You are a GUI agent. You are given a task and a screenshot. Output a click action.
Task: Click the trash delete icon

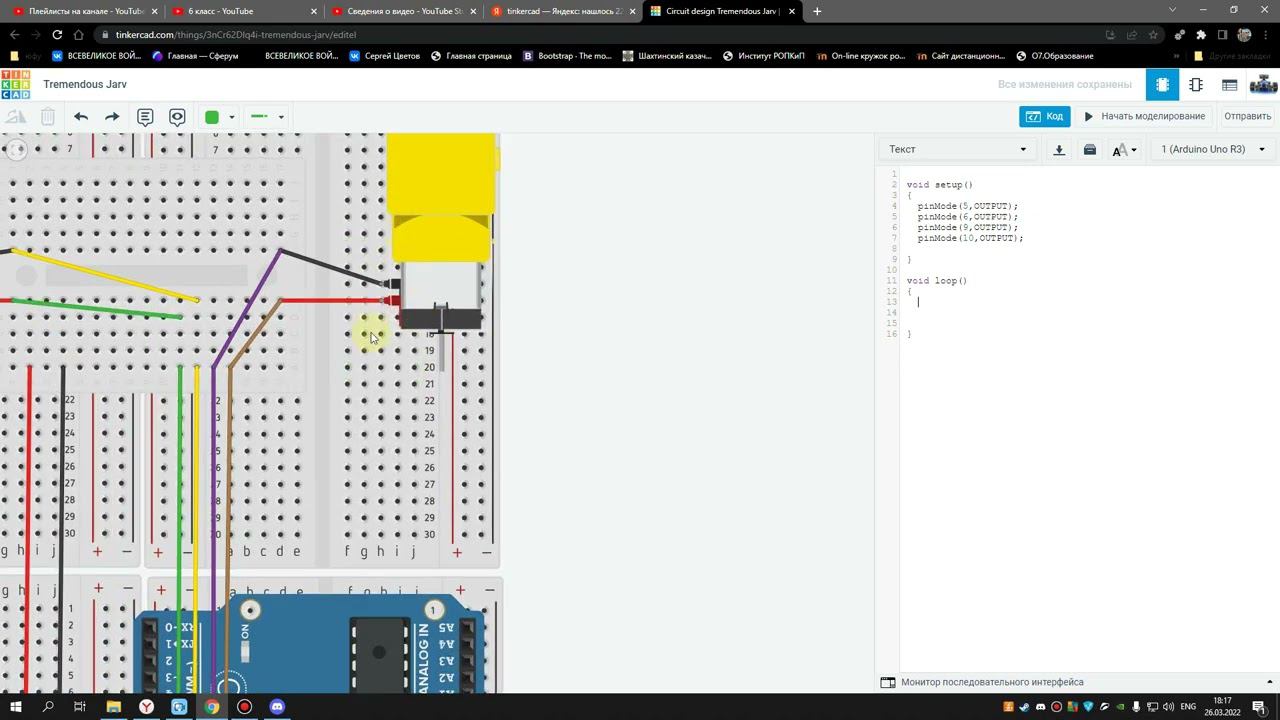[x=47, y=117]
